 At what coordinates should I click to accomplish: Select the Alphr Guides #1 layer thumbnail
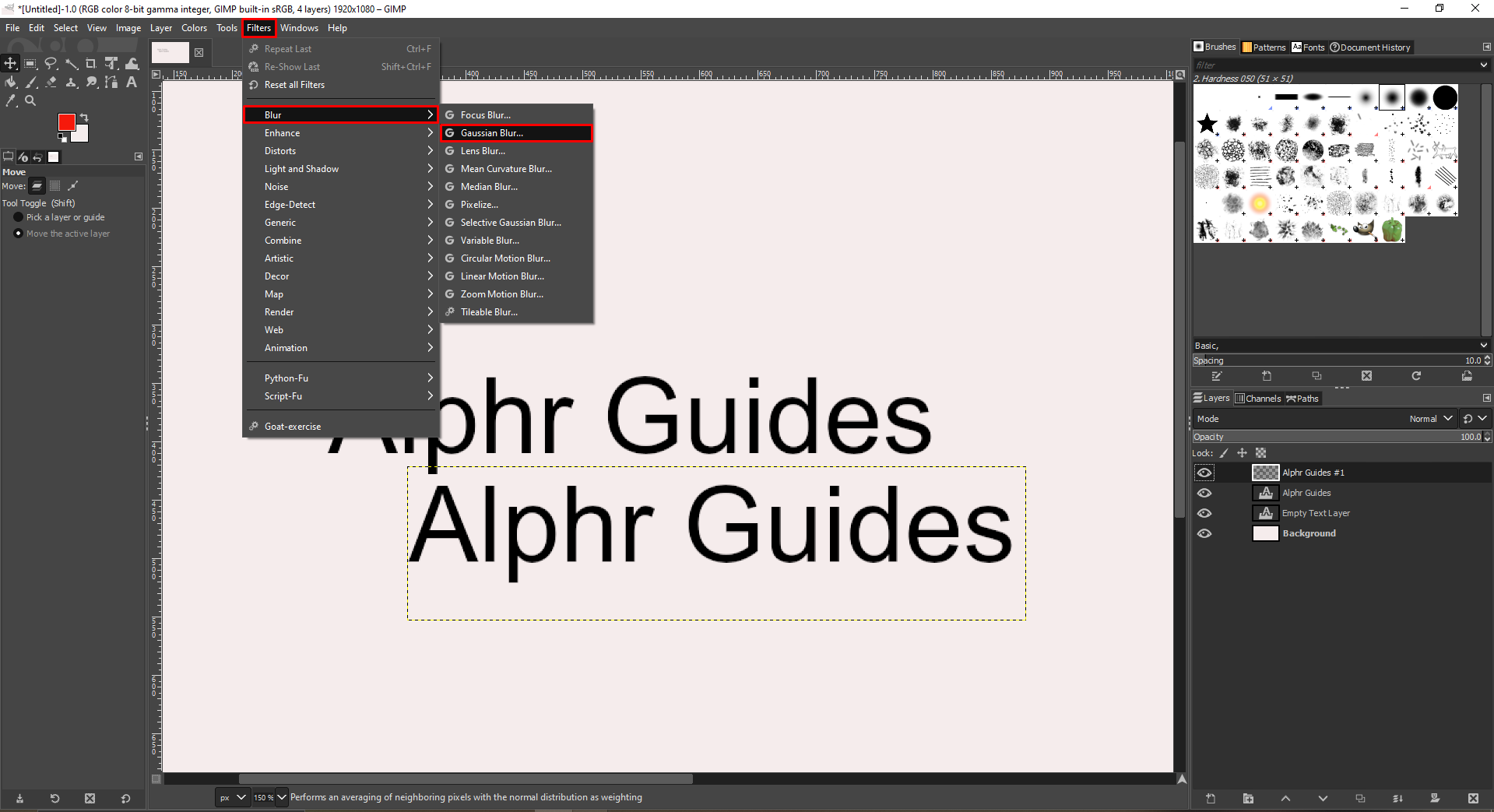click(x=1265, y=473)
